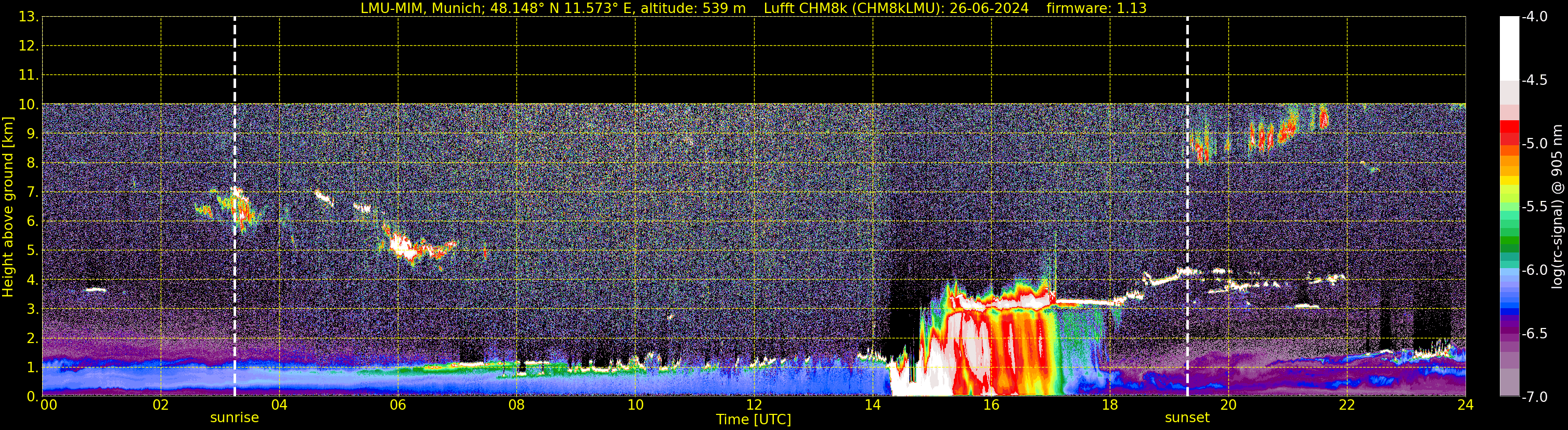Click the "Height above ground [km]" axis label
Screen dimensions: 1568x430
coord(8,207)
